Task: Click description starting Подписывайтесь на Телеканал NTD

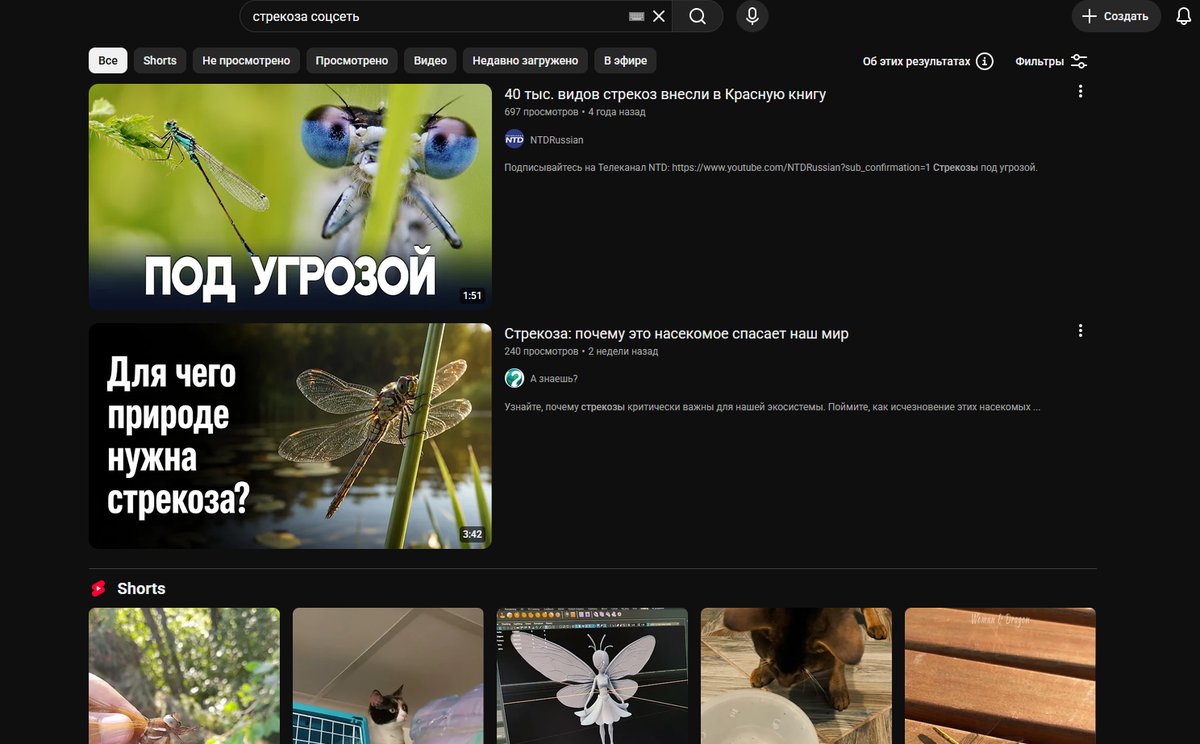Action: 771,167
